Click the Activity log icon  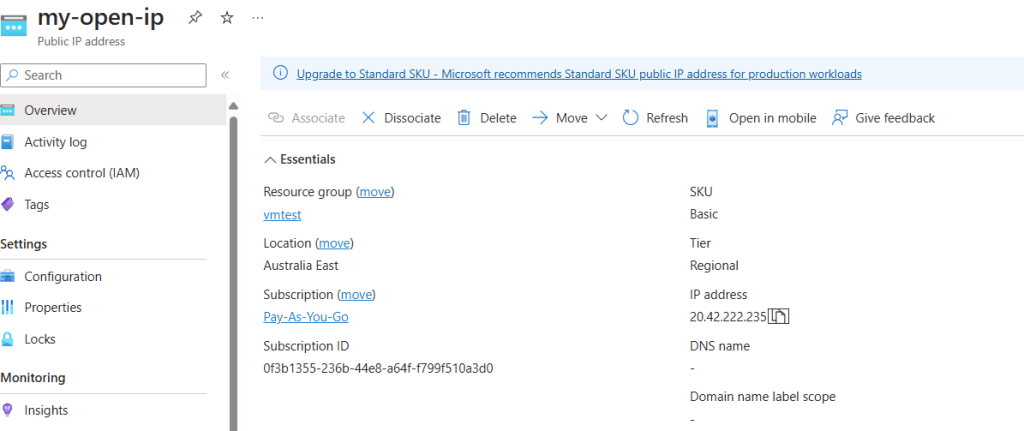coord(8,142)
